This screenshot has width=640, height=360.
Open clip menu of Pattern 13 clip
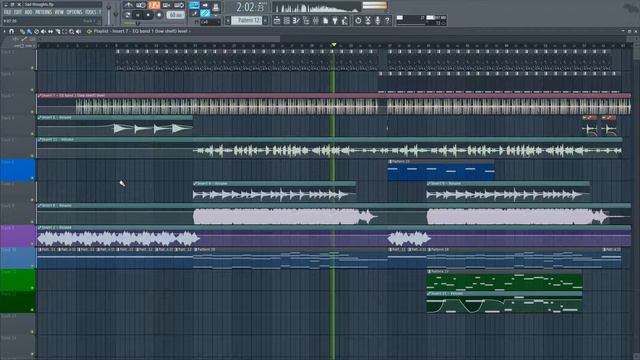pos(390,162)
